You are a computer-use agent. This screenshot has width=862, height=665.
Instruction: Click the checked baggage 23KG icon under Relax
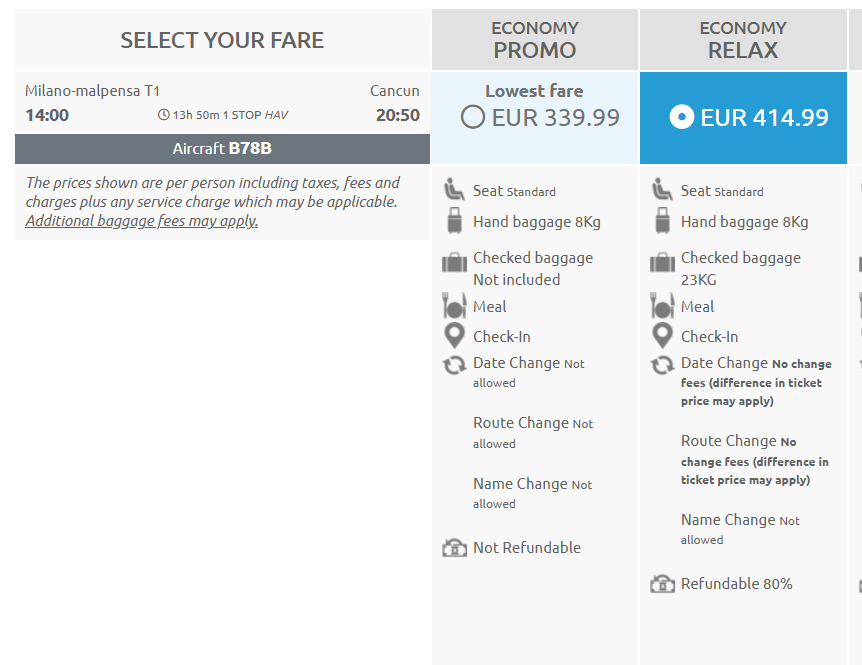[x=662, y=262]
